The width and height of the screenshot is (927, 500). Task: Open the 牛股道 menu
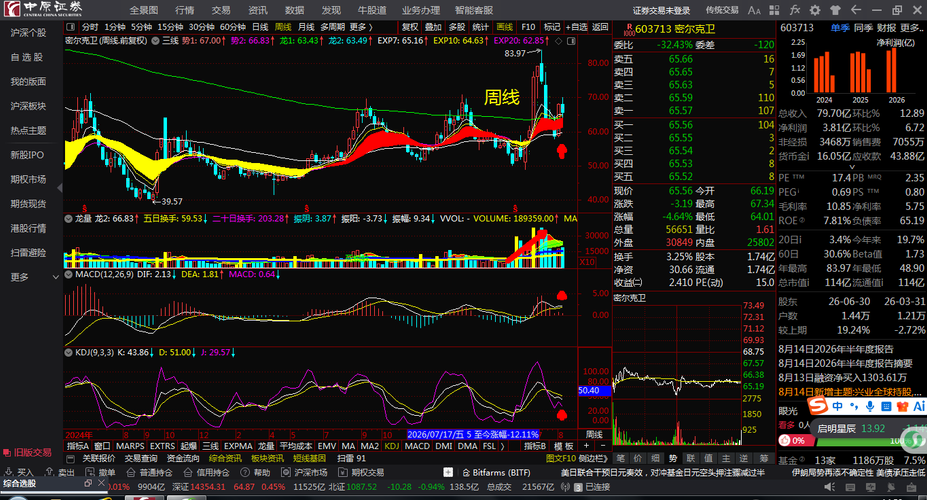point(372,10)
